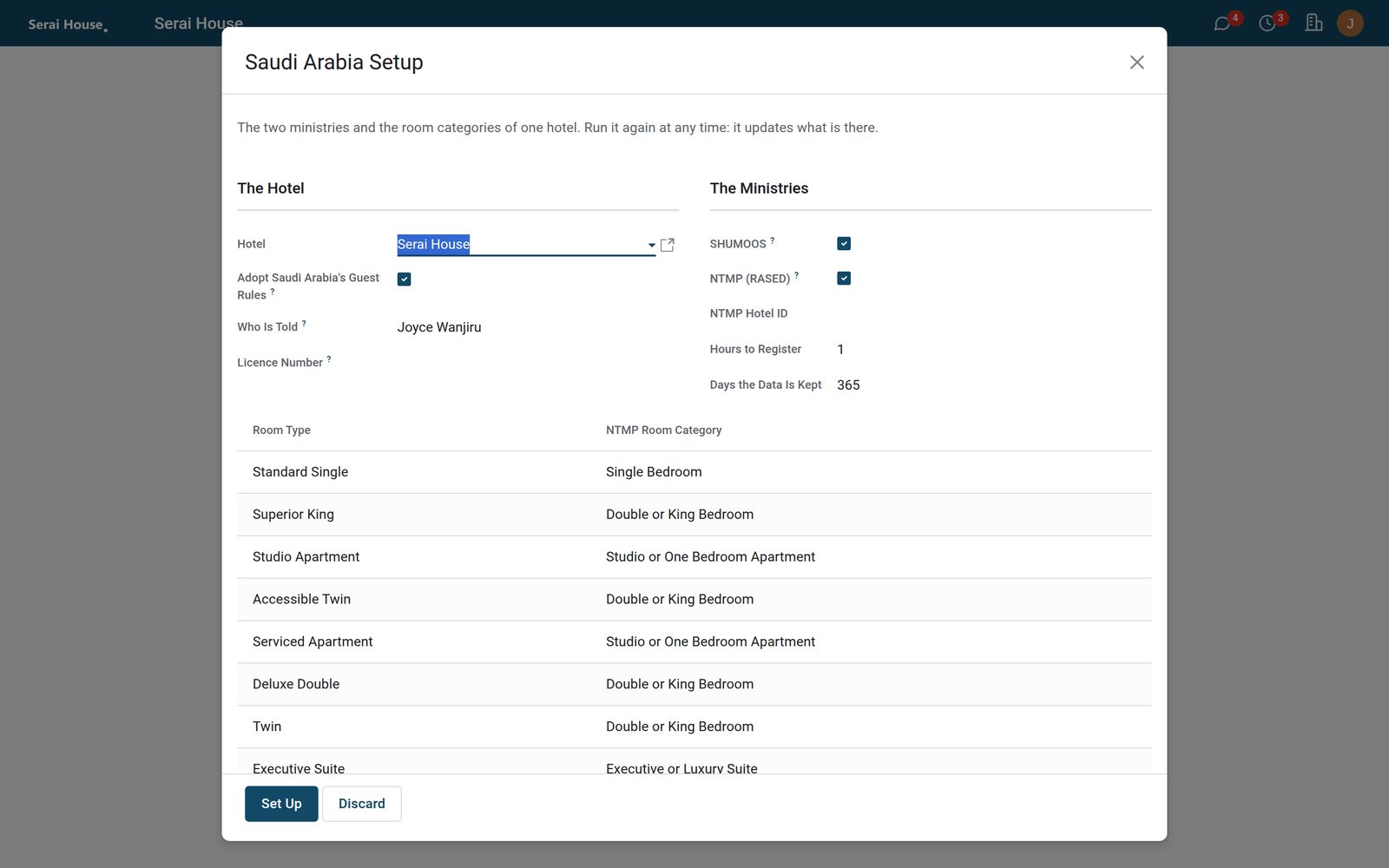The width and height of the screenshot is (1389, 868).
Task: Uncheck the NTMP (RASED) checkbox
Action: [844, 279]
